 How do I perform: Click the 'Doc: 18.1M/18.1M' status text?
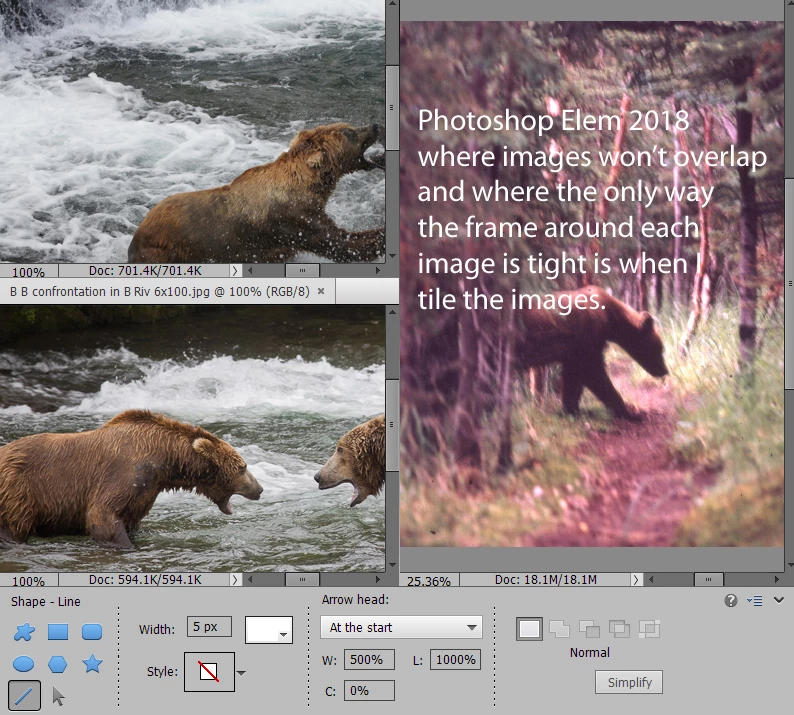tap(545, 580)
